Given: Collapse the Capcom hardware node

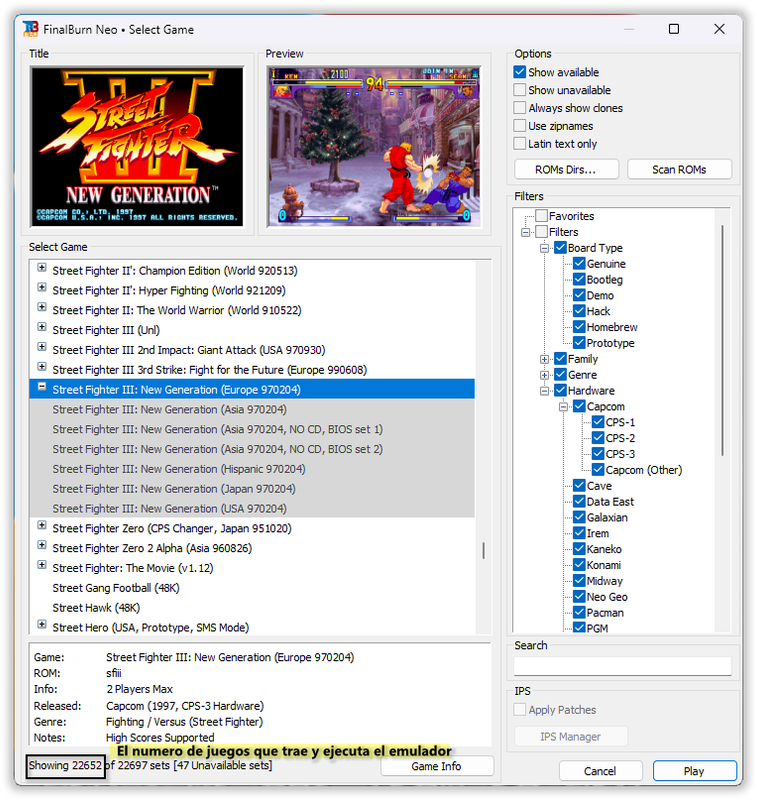Looking at the screenshot, I should 563,407.
